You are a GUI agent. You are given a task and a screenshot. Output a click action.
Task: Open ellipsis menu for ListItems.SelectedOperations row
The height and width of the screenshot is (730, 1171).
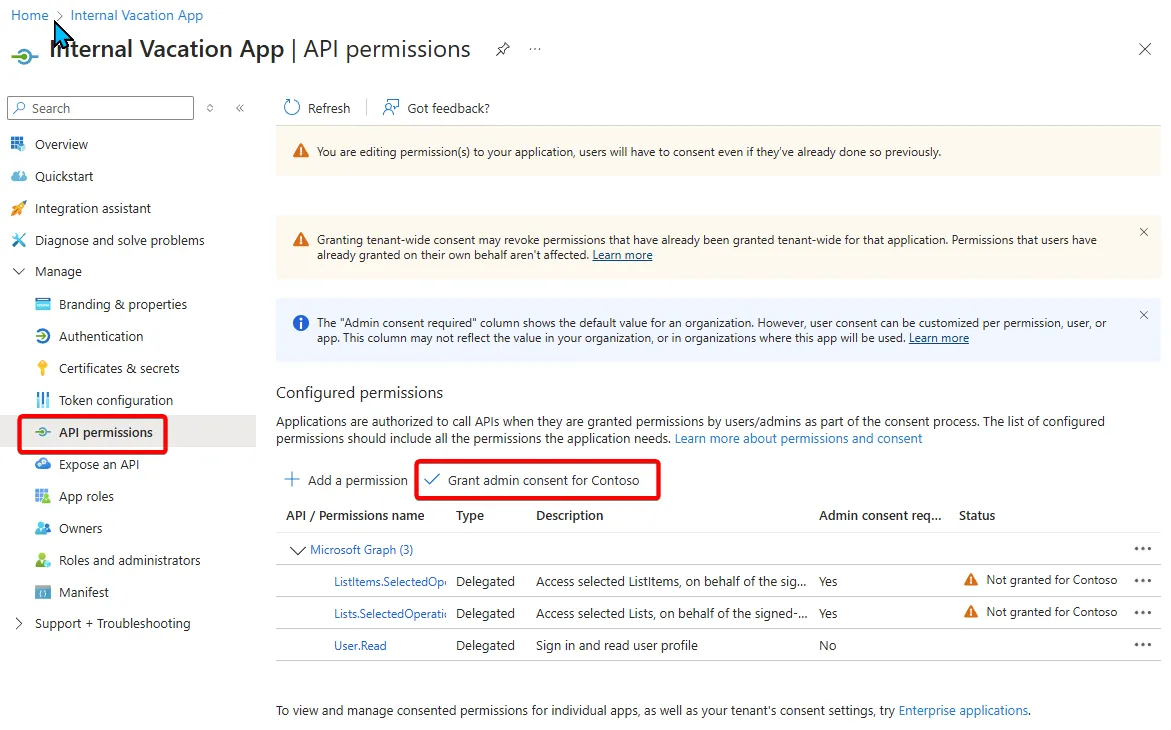[x=1143, y=581]
